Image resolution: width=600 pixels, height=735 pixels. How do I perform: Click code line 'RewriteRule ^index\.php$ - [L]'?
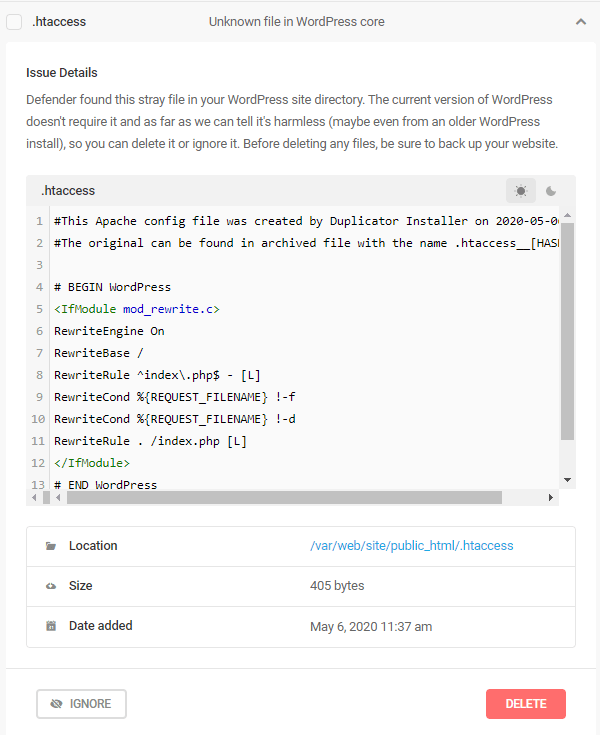click(x=157, y=375)
